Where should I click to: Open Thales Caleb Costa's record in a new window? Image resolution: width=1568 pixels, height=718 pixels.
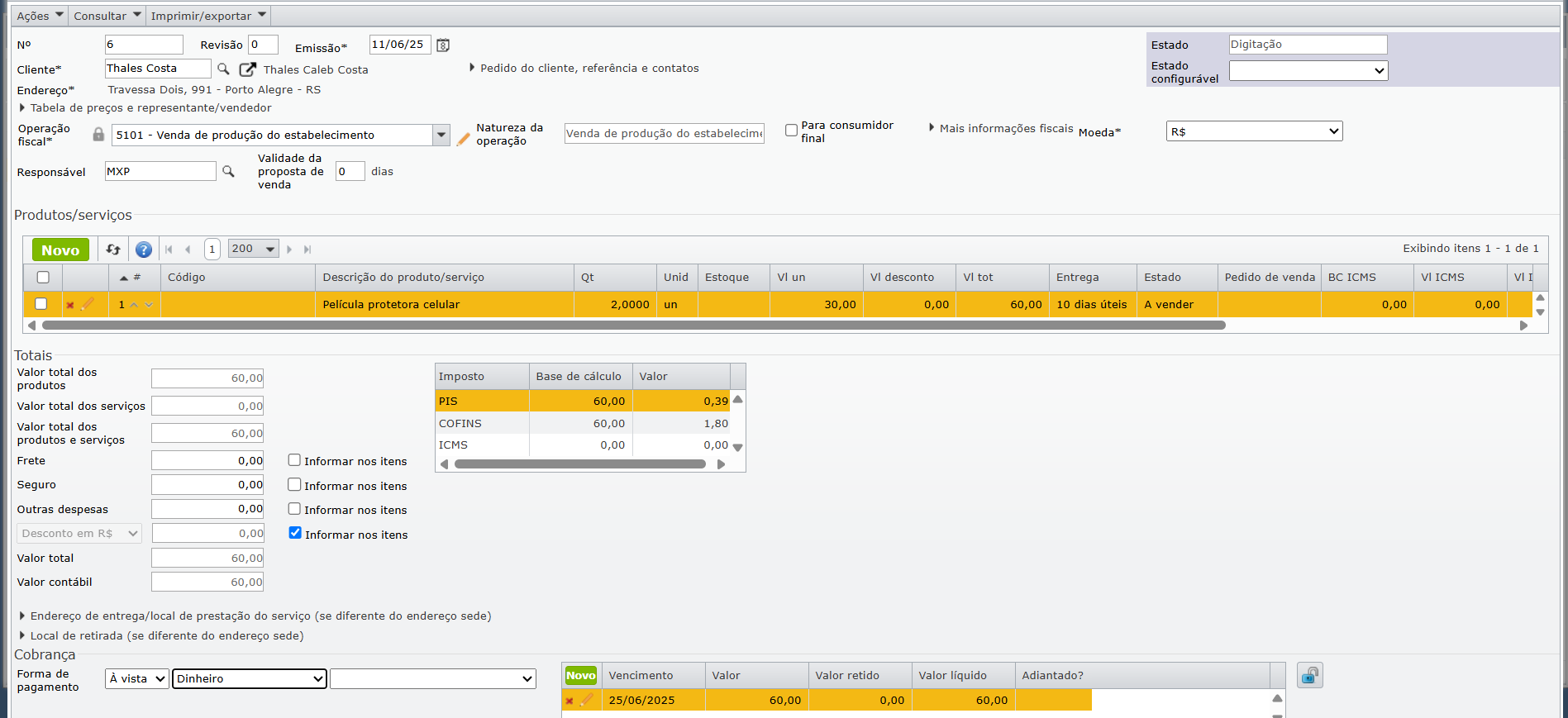pos(247,69)
